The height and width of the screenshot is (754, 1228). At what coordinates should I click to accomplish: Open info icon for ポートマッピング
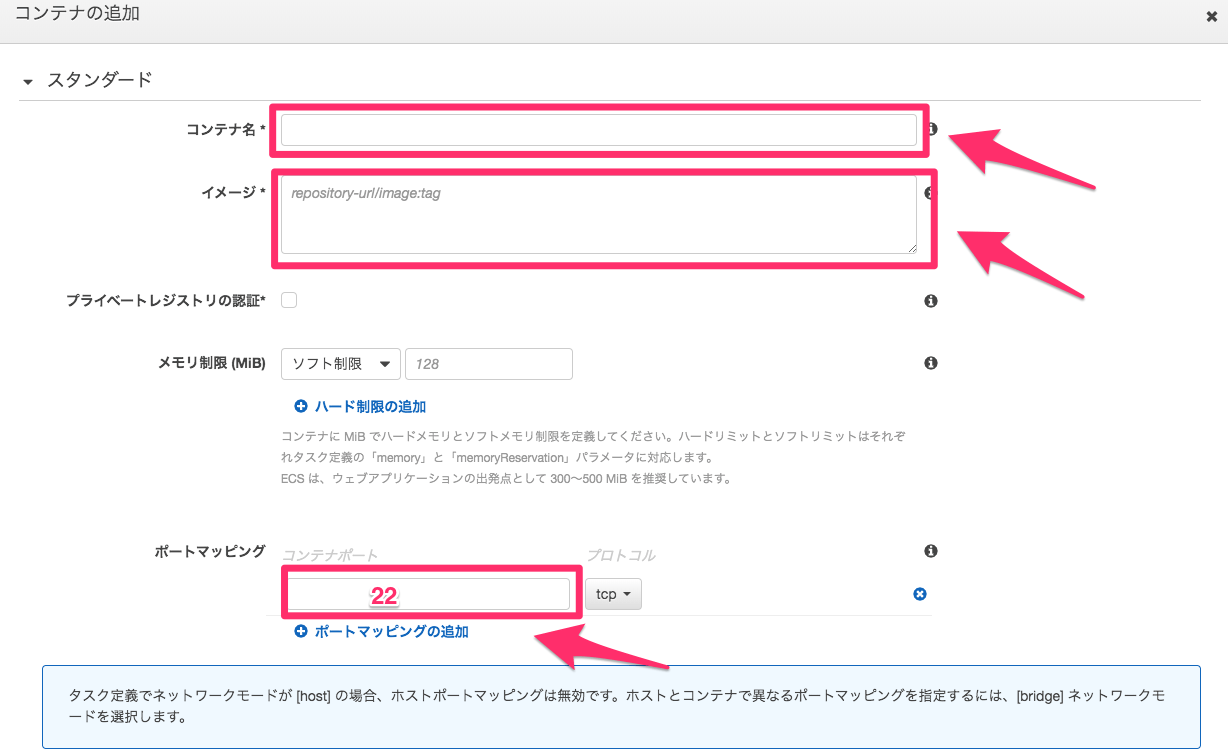tap(931, 551)
